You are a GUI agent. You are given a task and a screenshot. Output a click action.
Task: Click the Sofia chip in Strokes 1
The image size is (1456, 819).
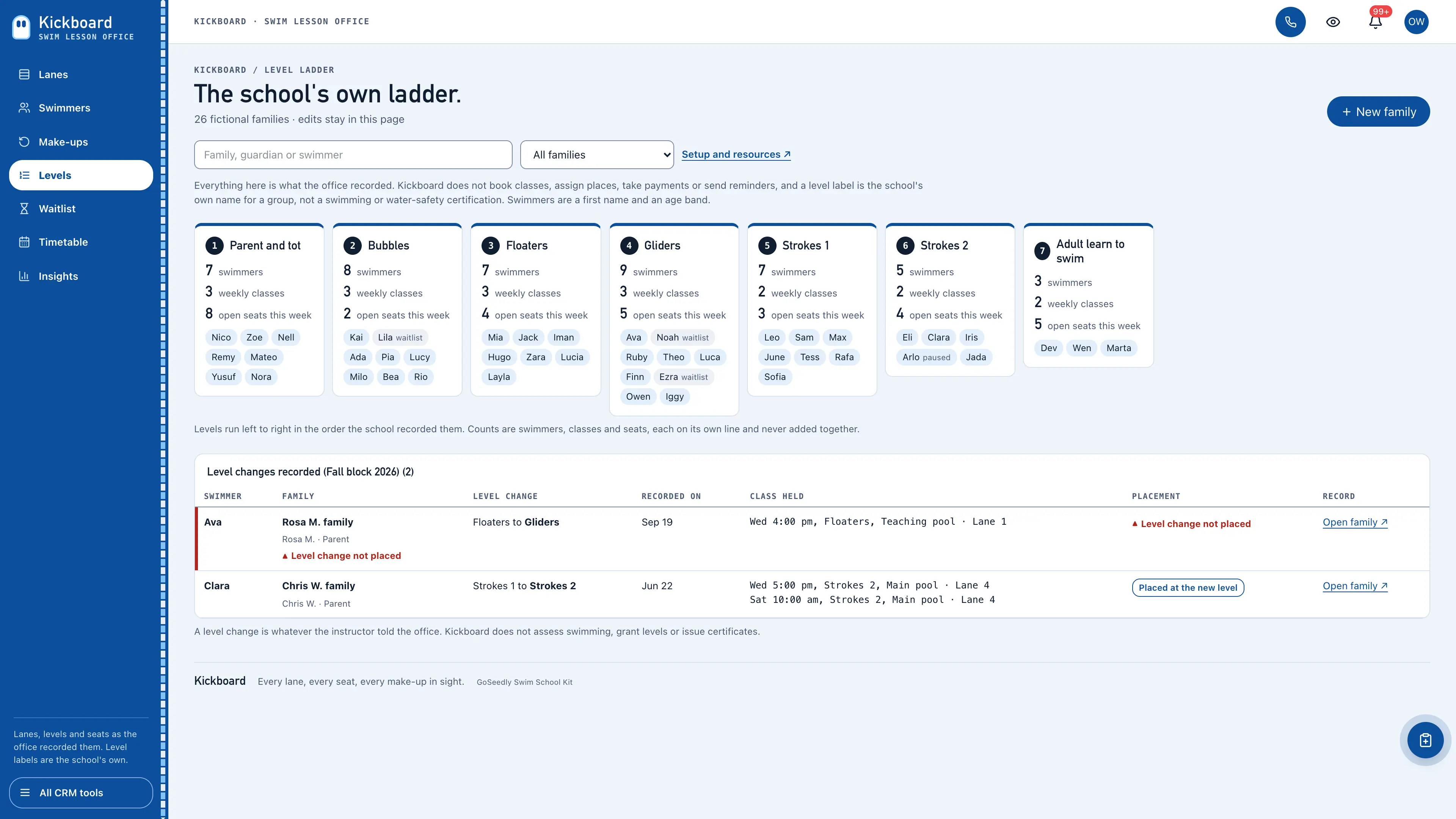(x=775, y=377)
